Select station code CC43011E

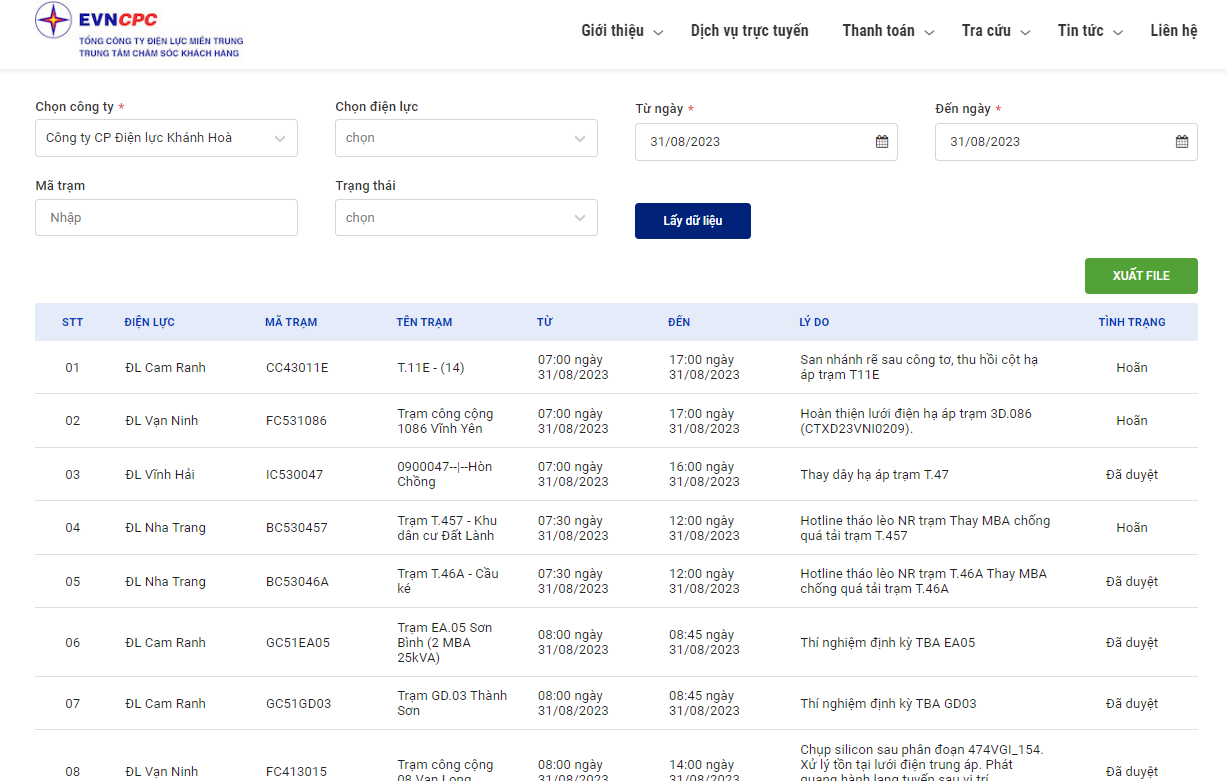pos(297,368)
